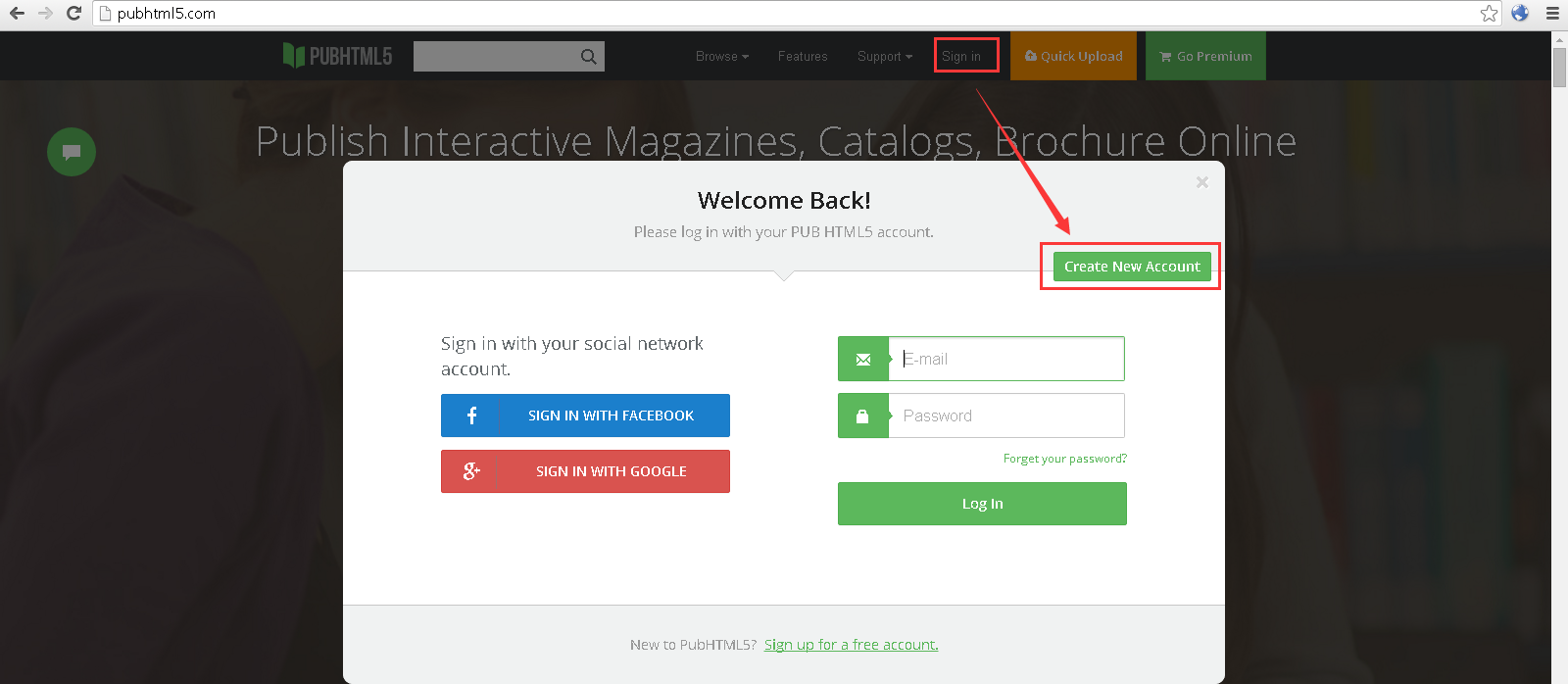
Task: Click the browser forward arrow
Action: coord(45,13)
